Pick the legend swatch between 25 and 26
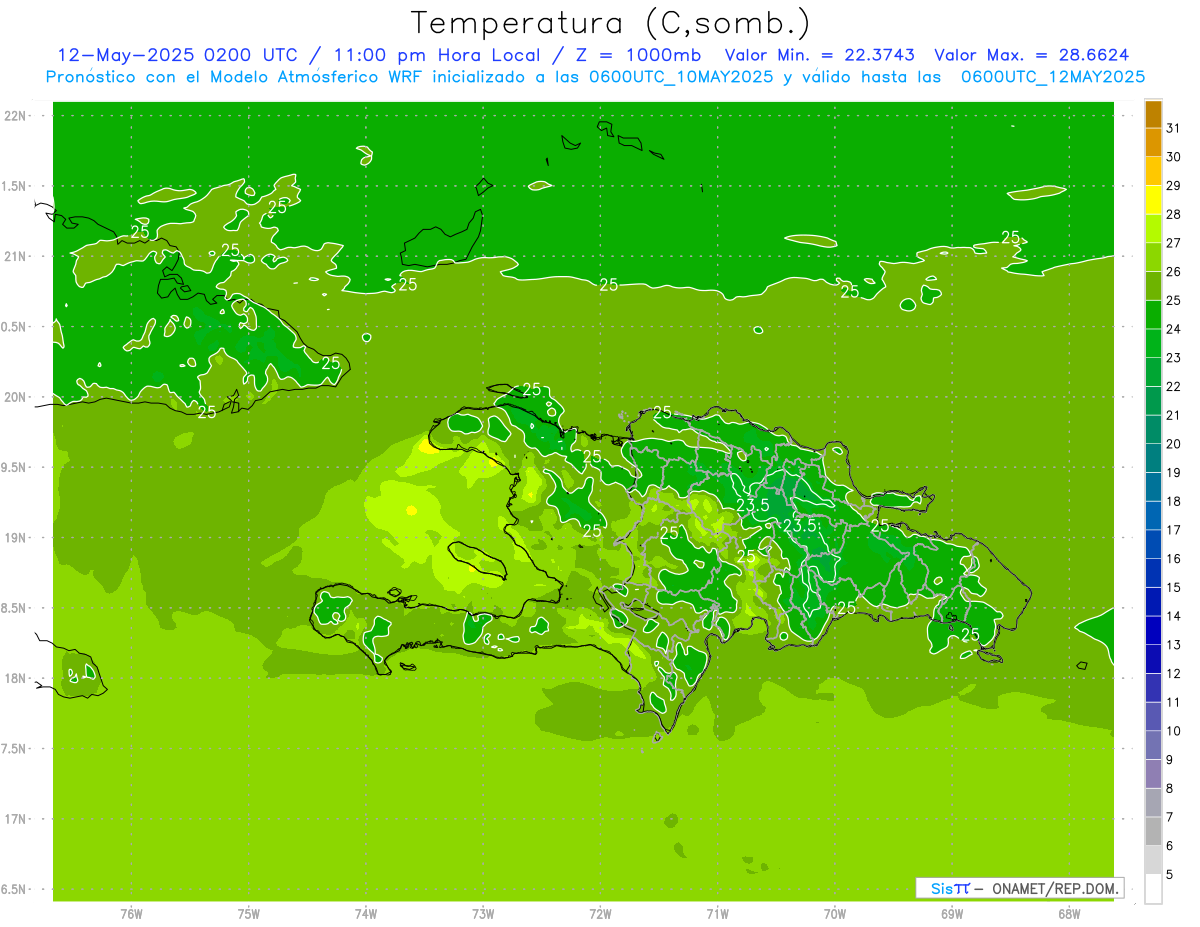1200x927 pixels. point(1153,286)
